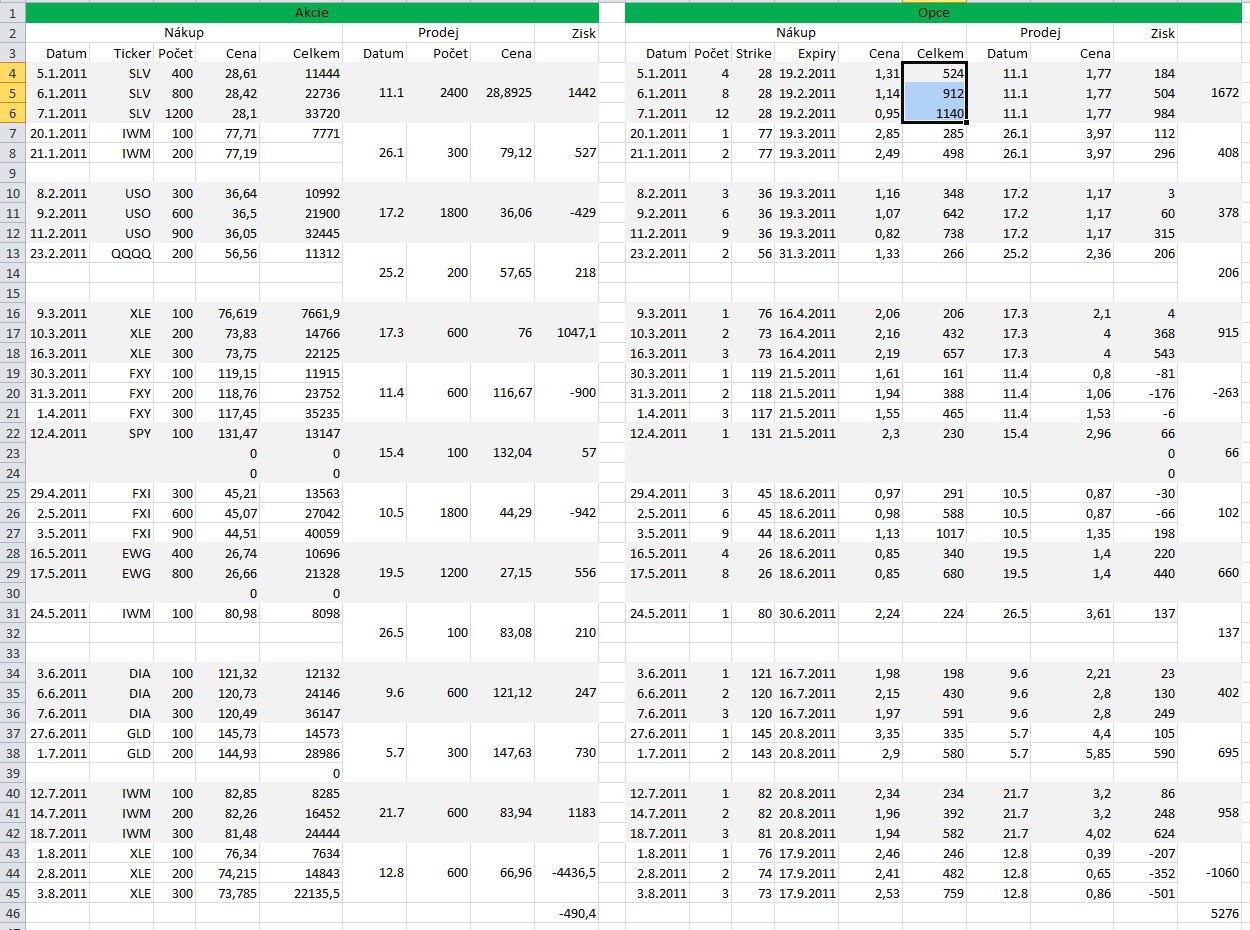The height and width of the screenshot is (930, 1250).
Task: Select the Ticker column header cell
Action: [131, 53]
